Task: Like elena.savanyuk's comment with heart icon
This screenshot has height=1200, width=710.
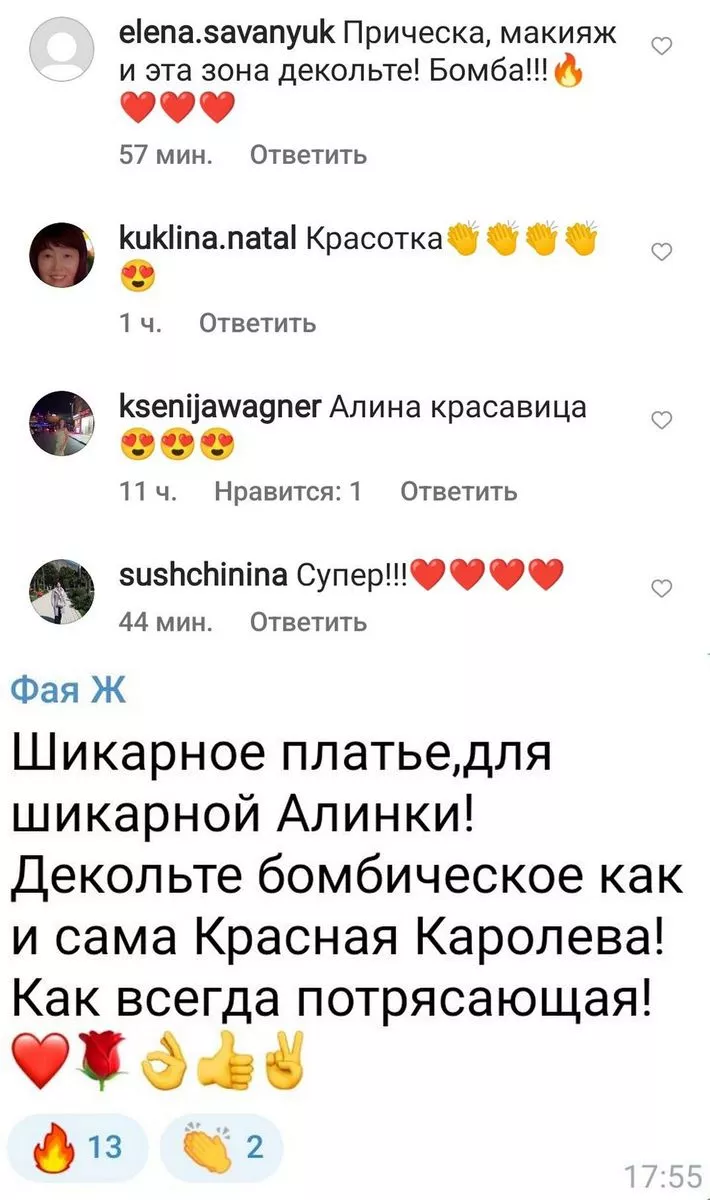Action: point(660,45)
